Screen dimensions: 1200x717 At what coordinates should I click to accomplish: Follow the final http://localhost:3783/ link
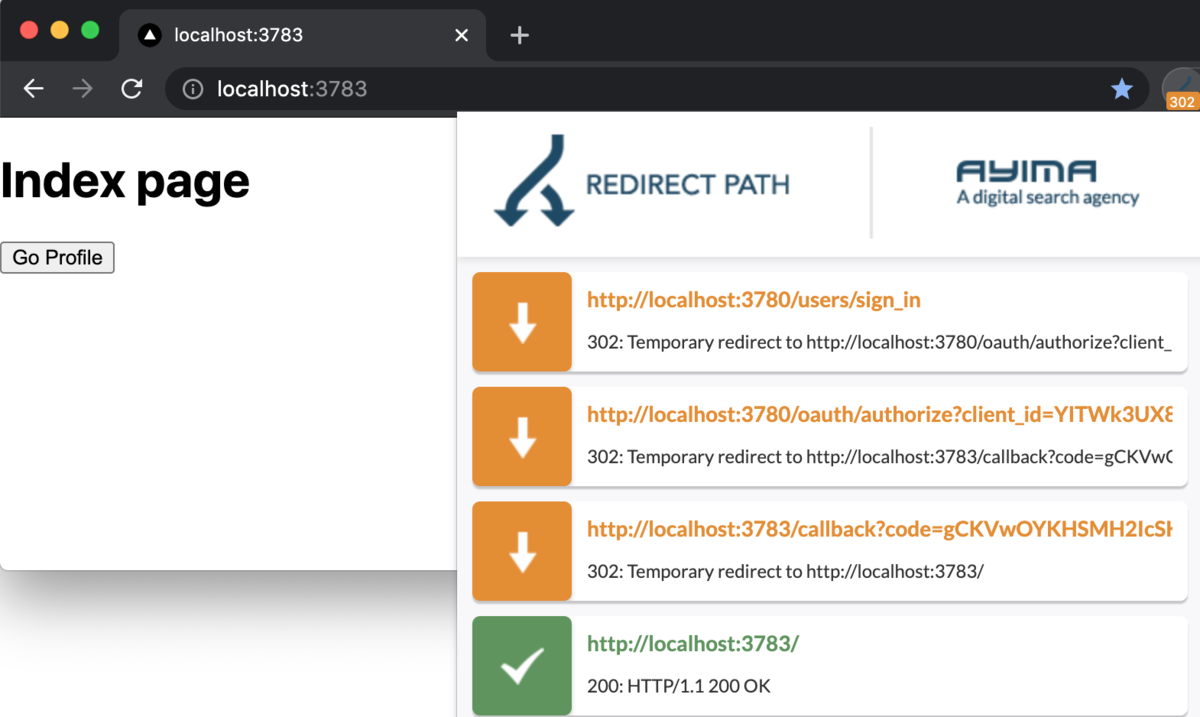(x=692, y=643)
